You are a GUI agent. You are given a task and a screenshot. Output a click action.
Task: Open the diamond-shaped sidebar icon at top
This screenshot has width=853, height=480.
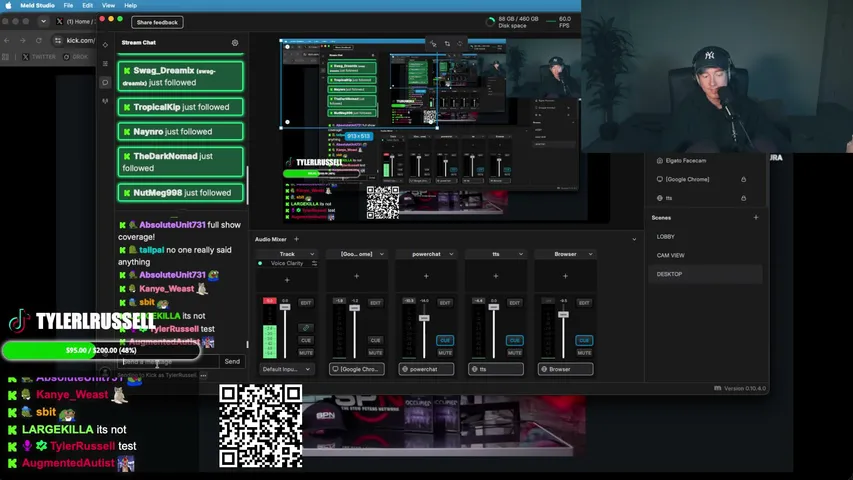pos(105,45)
